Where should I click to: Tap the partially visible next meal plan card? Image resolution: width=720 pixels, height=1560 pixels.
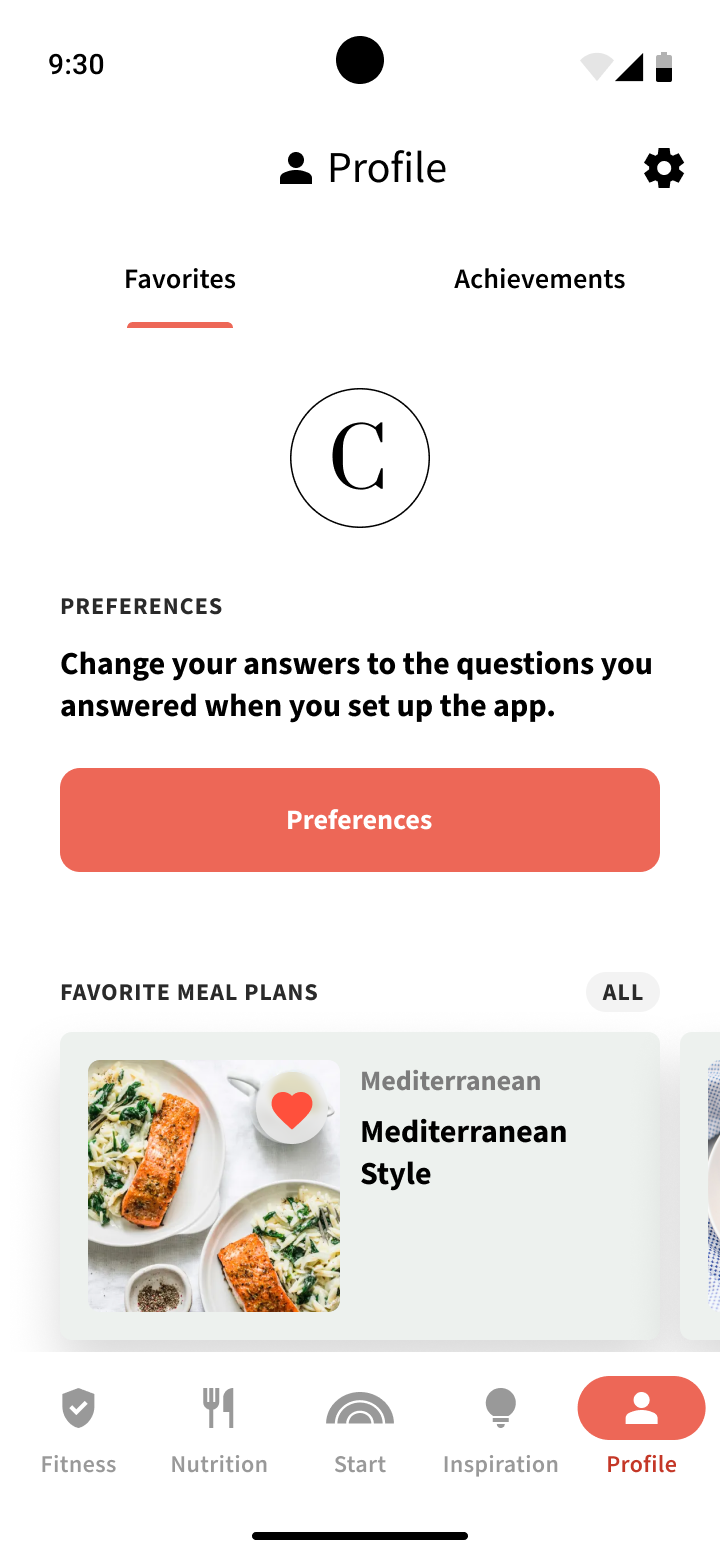[702, 1186]
